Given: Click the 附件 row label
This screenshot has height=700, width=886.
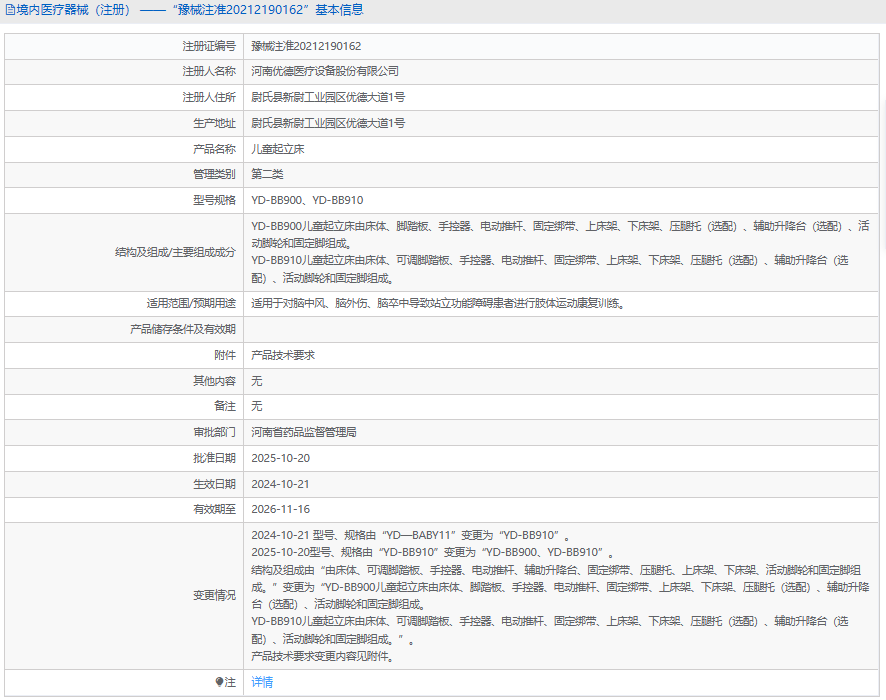Looking at the screenshot, I should pyautogui.click(x=225, y=355).
